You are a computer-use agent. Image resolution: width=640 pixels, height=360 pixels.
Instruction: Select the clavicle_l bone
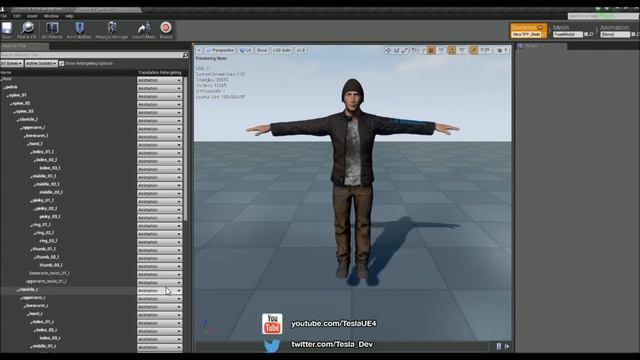pyautogui.click(x=29, y=120)
